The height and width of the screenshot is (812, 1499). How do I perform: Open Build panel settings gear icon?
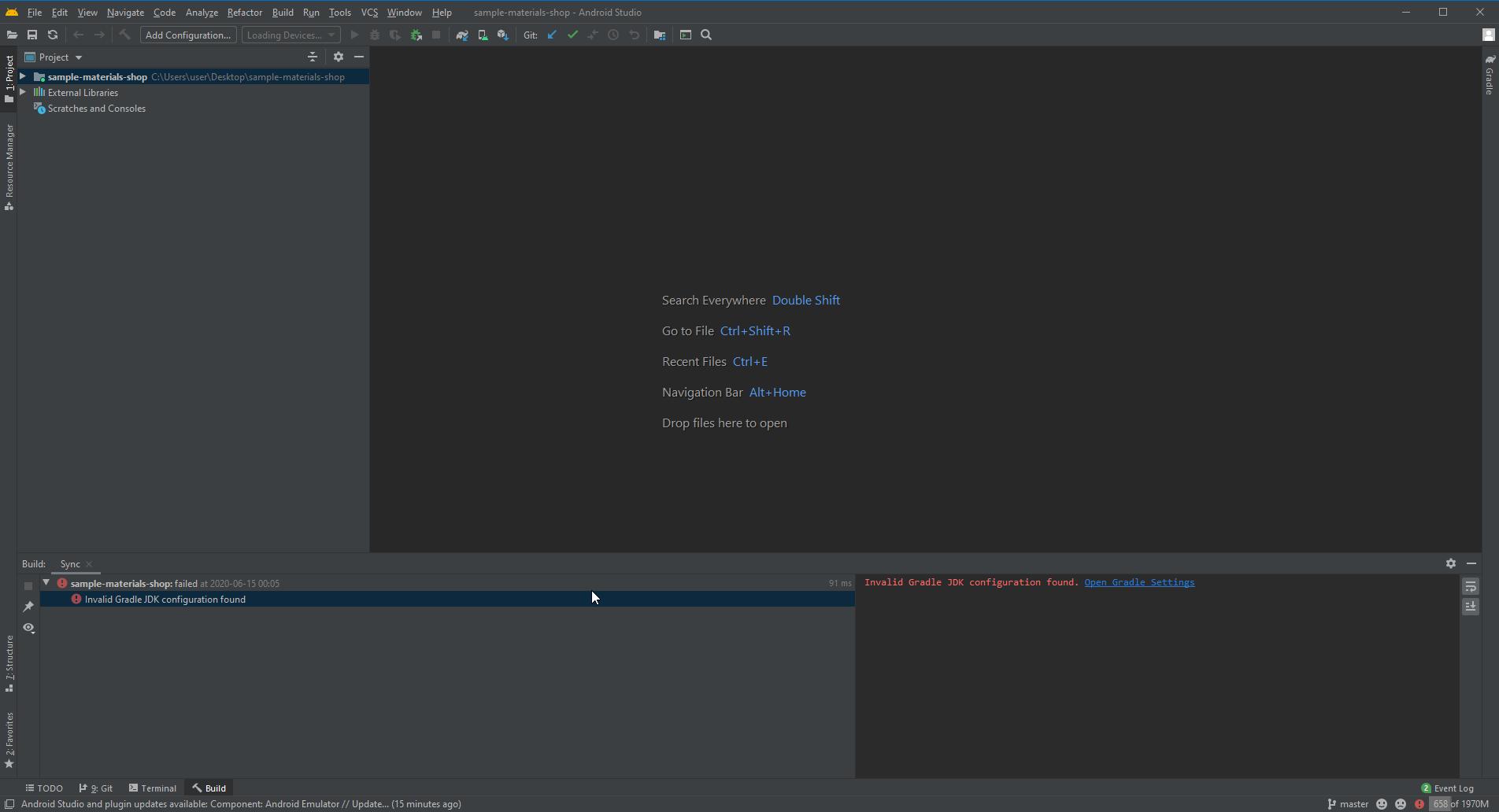1451,563
